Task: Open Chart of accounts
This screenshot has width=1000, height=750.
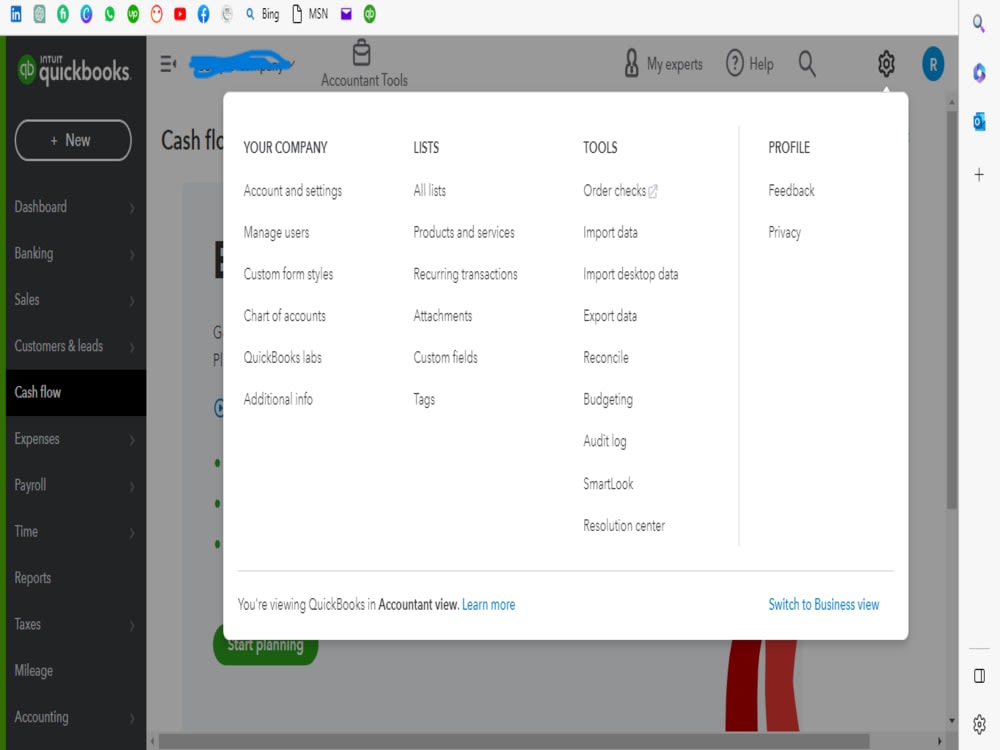Action: tap(284, 316)
